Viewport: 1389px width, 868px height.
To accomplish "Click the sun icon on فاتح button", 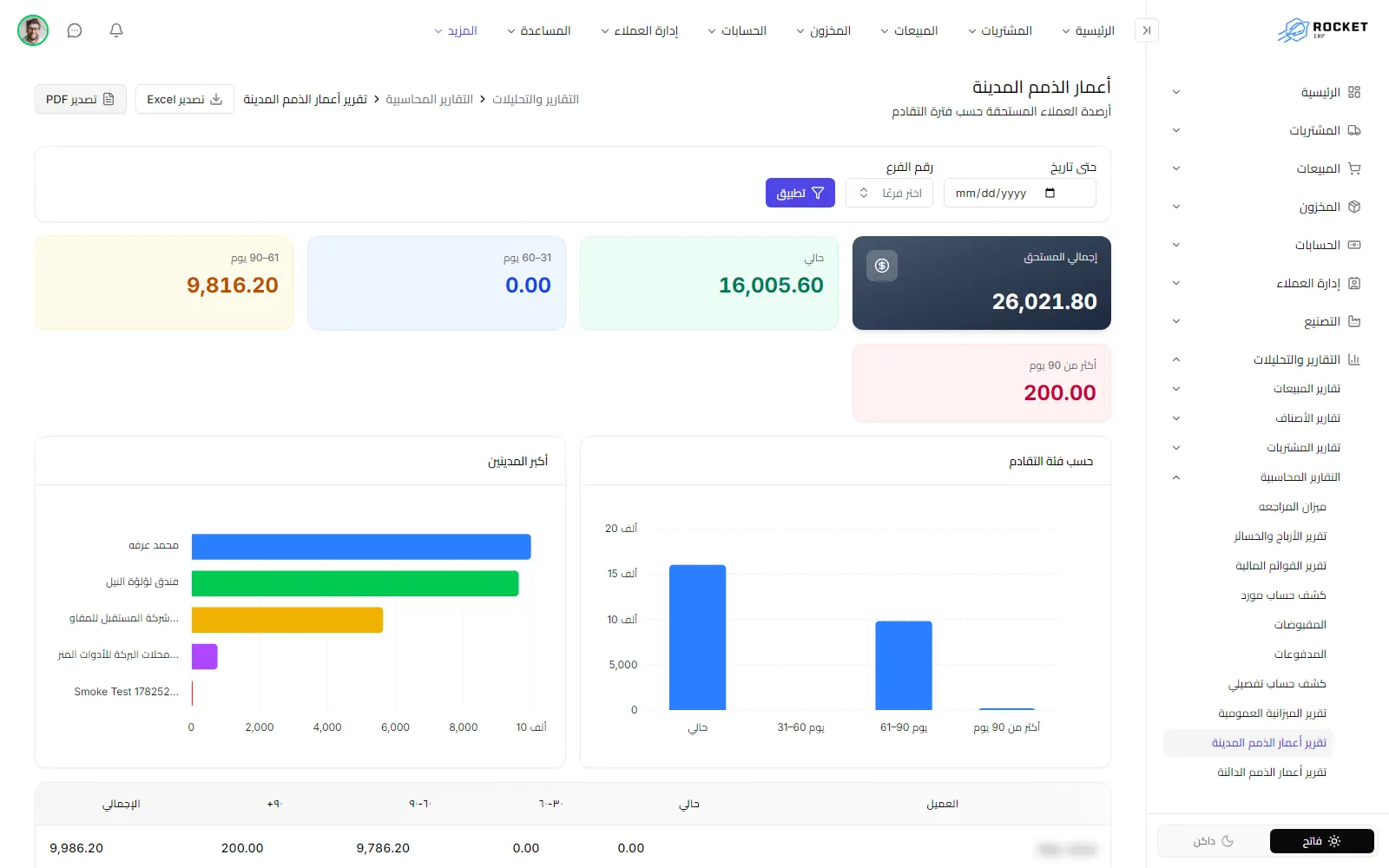I will (x=1334, y=841).
